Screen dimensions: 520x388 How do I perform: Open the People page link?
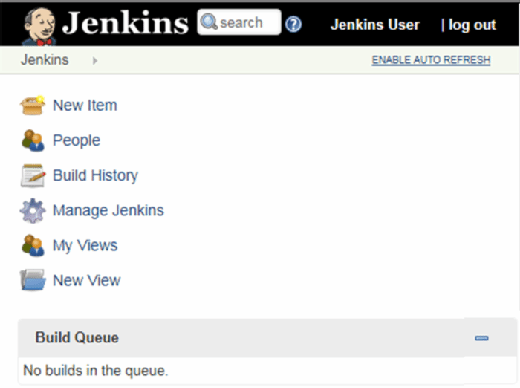tap(77, 140)
